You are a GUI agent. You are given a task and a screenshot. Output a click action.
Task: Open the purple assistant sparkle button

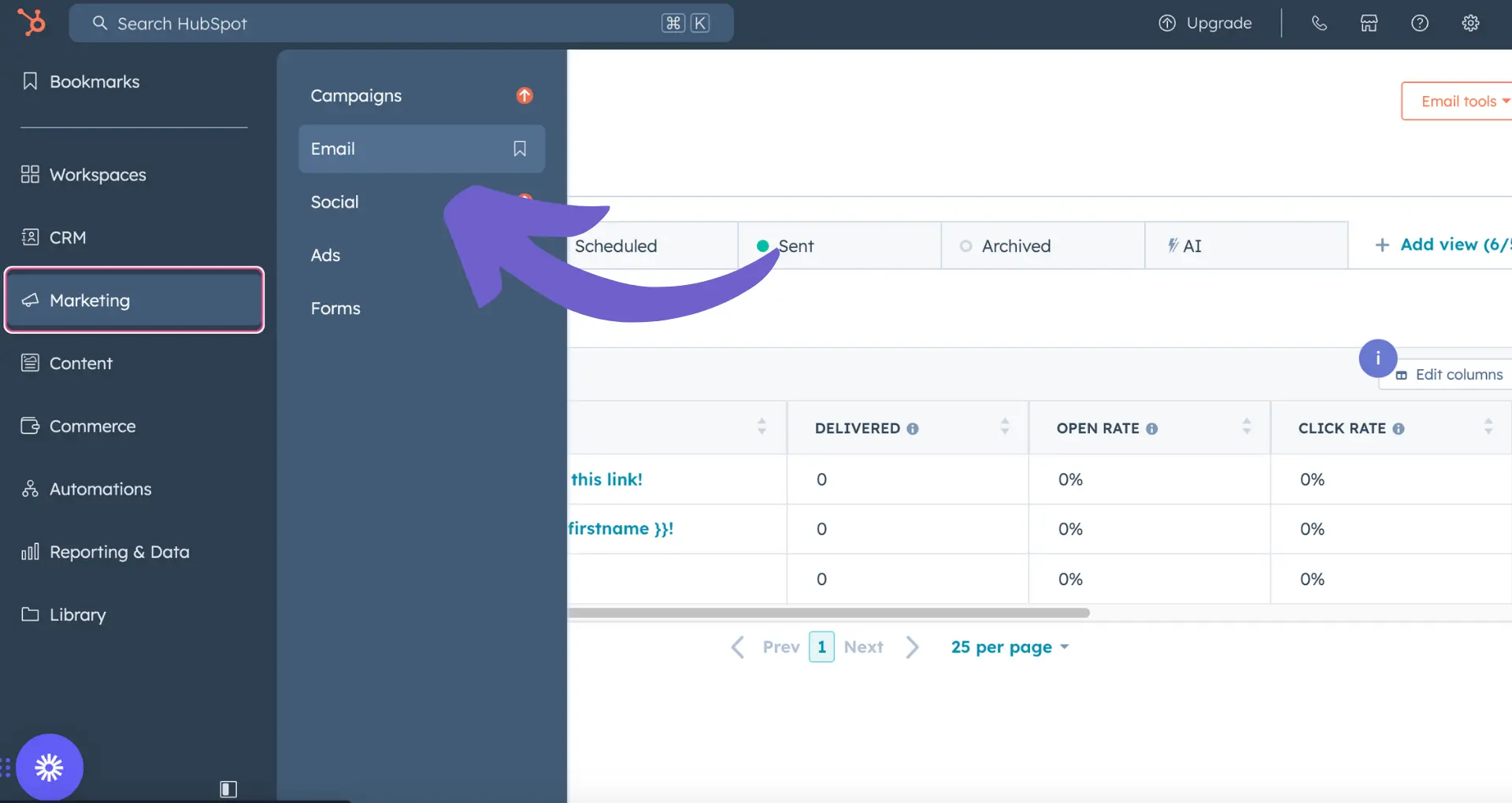[x=50, y=768]
